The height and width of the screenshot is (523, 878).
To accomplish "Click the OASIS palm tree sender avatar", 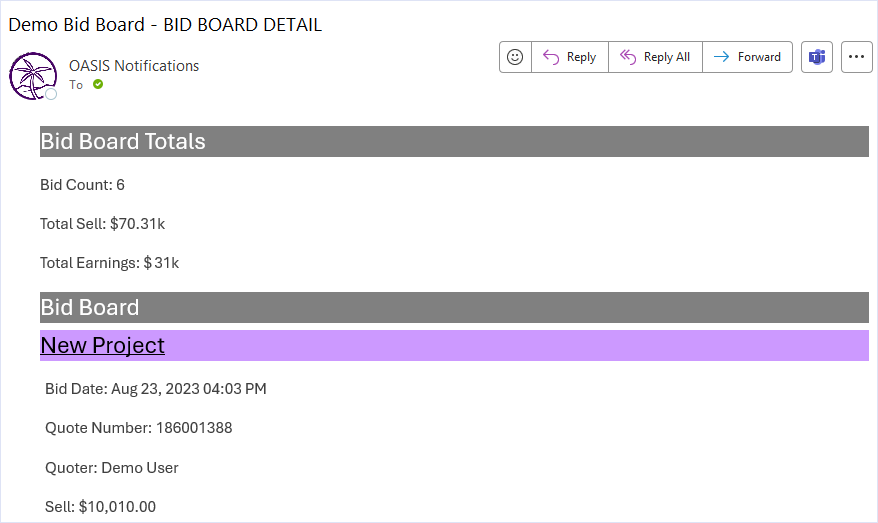I will tap(33, 76).
